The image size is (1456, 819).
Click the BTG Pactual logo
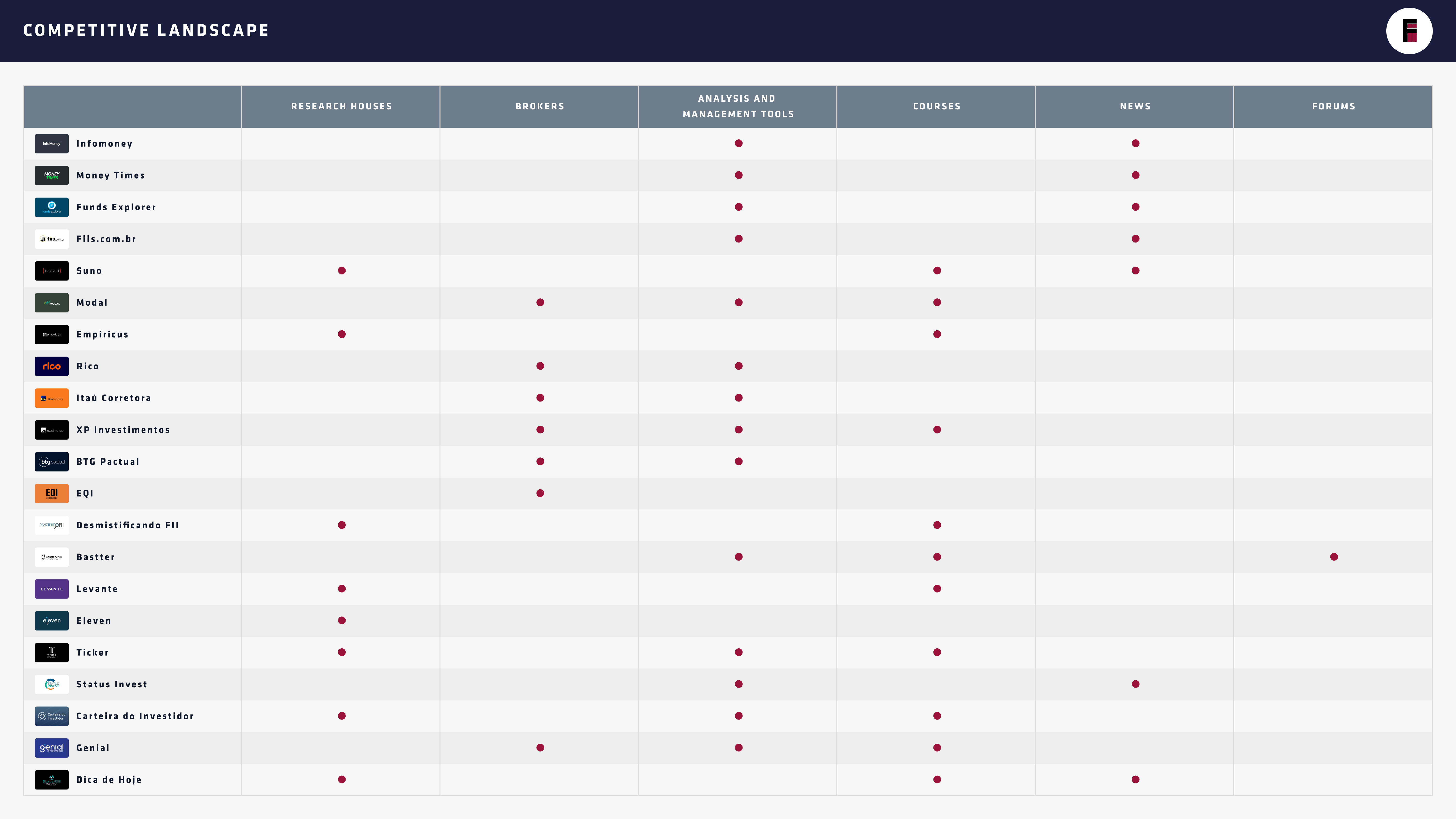[52, 461]
